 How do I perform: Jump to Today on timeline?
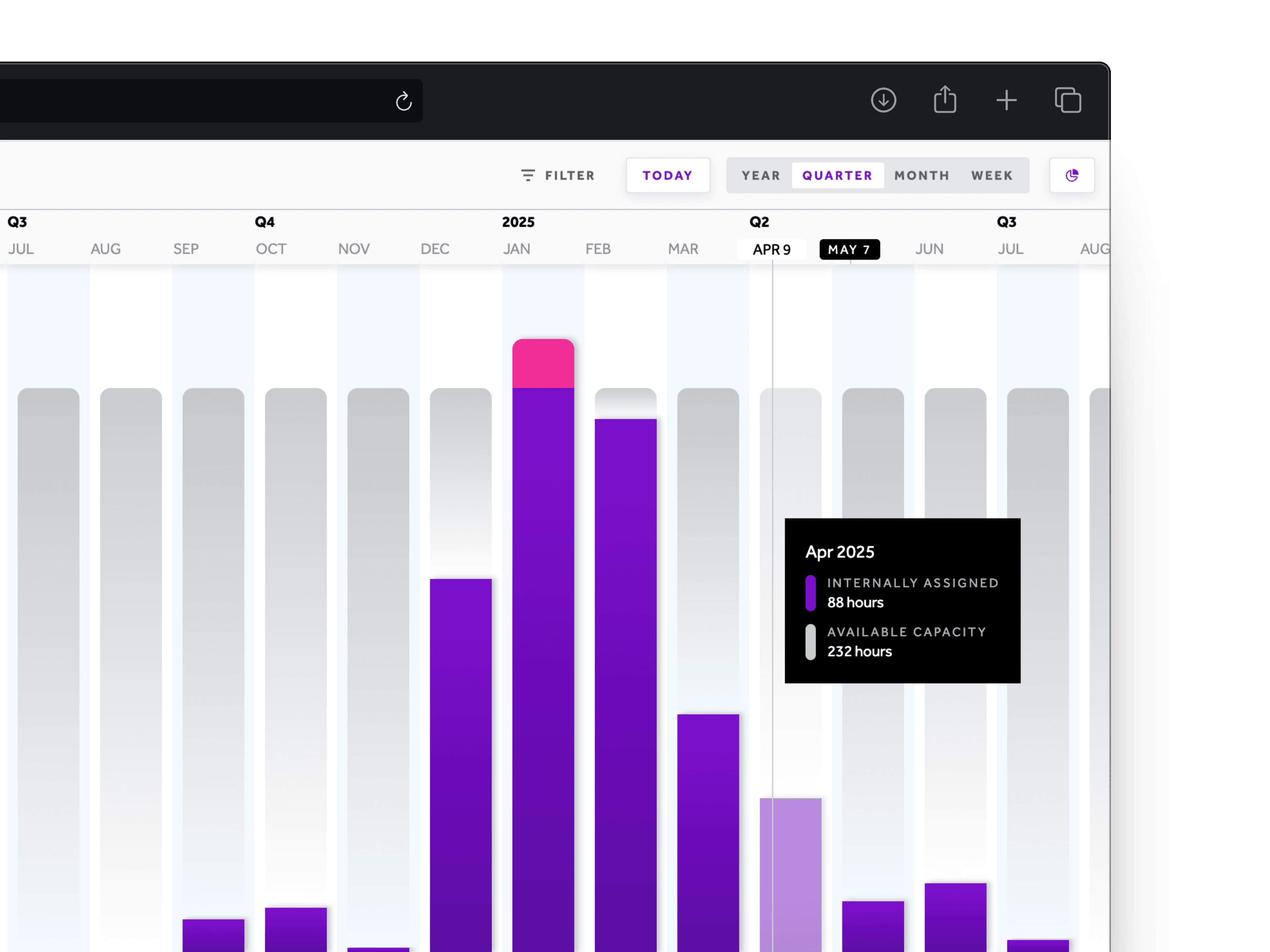point(668,175)
